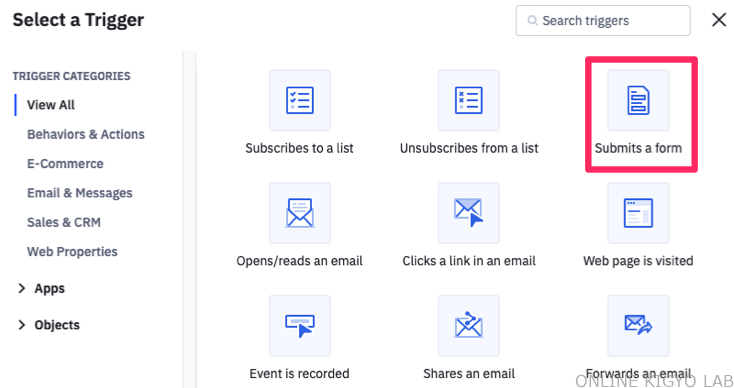The image size is (734, 388).
Task: Click the "Opens/reads an email" label
Action: 300,261
